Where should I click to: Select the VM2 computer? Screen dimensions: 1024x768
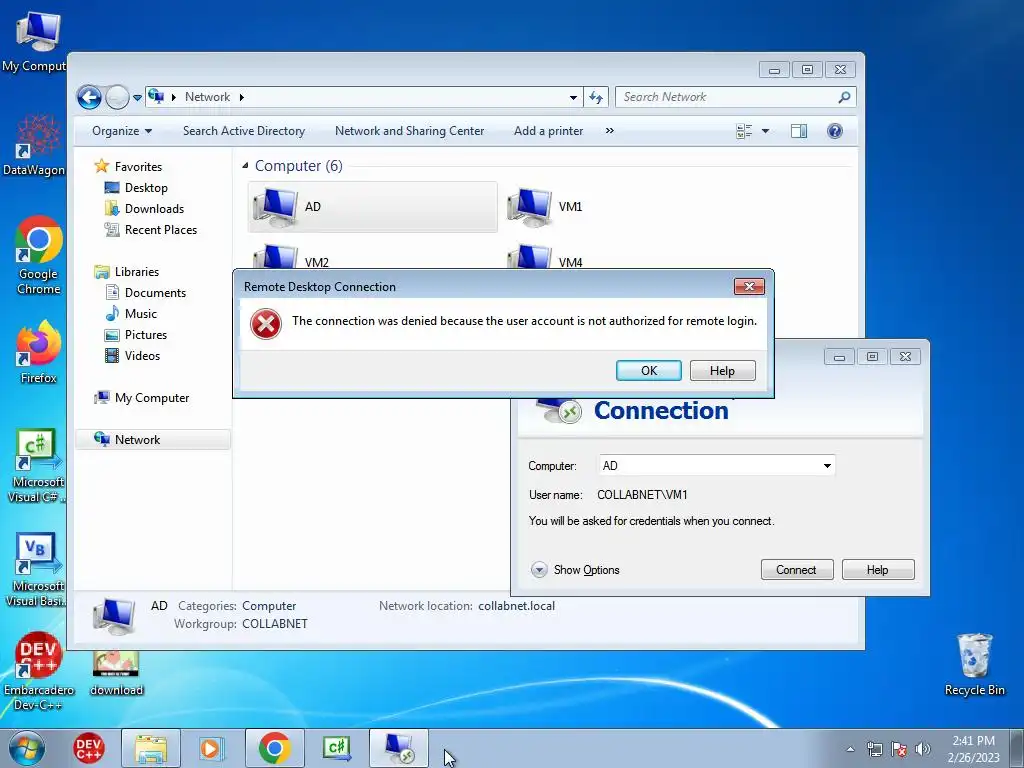coord(291,256)
